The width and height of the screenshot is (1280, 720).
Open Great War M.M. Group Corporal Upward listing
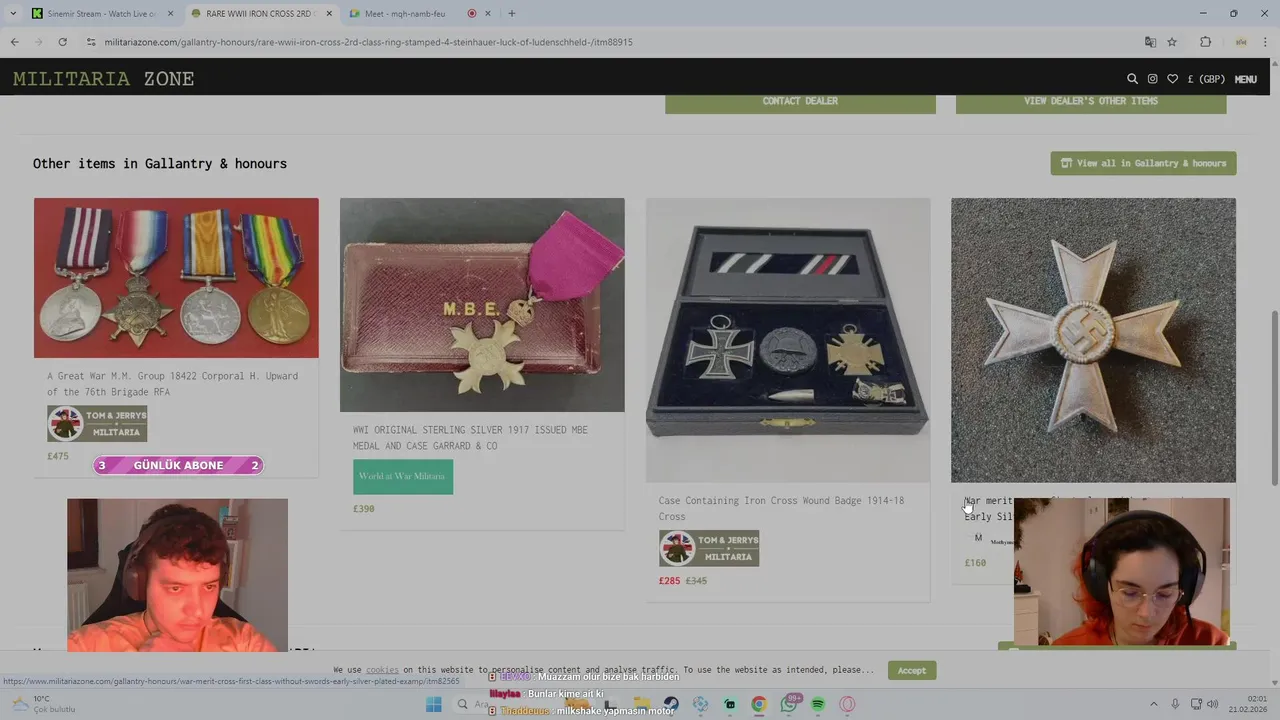[172, 384]
